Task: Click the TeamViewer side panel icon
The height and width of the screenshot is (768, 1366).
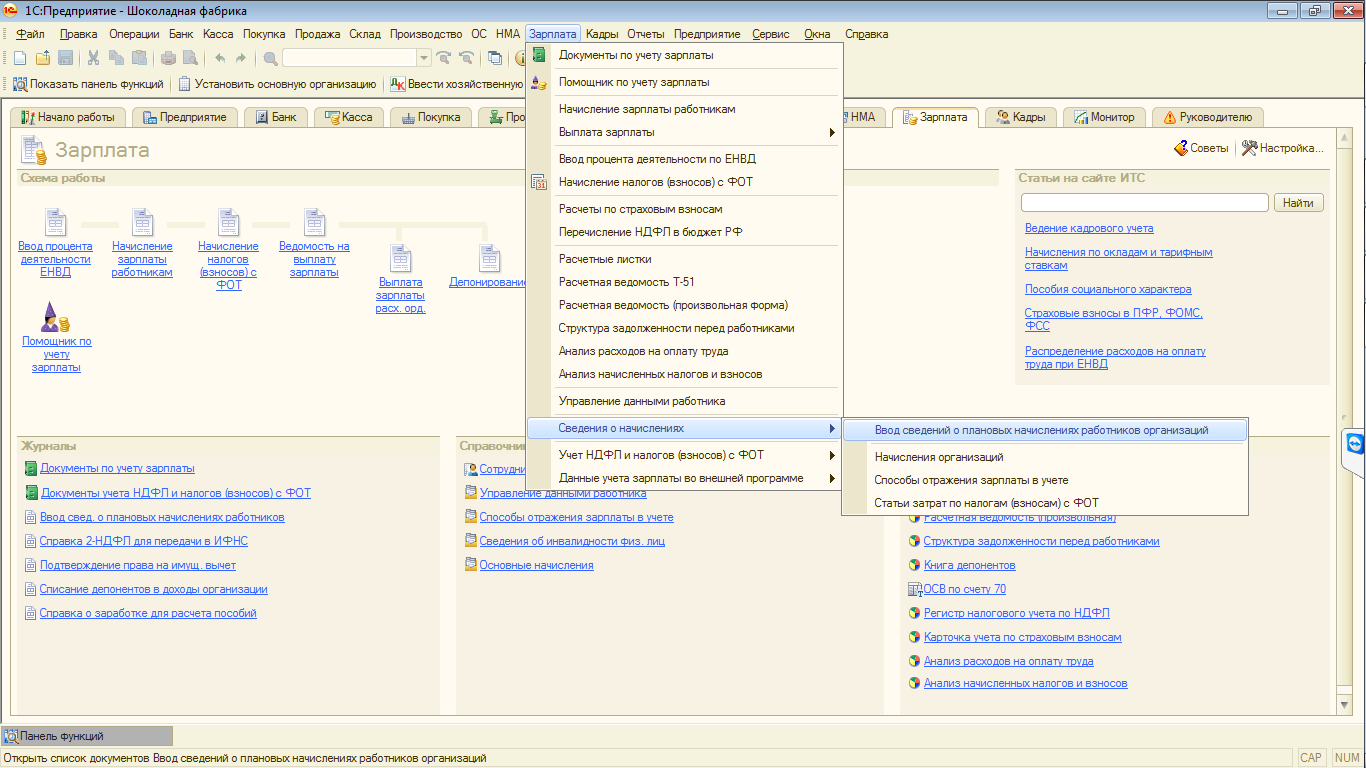Action: (1355, 444)
